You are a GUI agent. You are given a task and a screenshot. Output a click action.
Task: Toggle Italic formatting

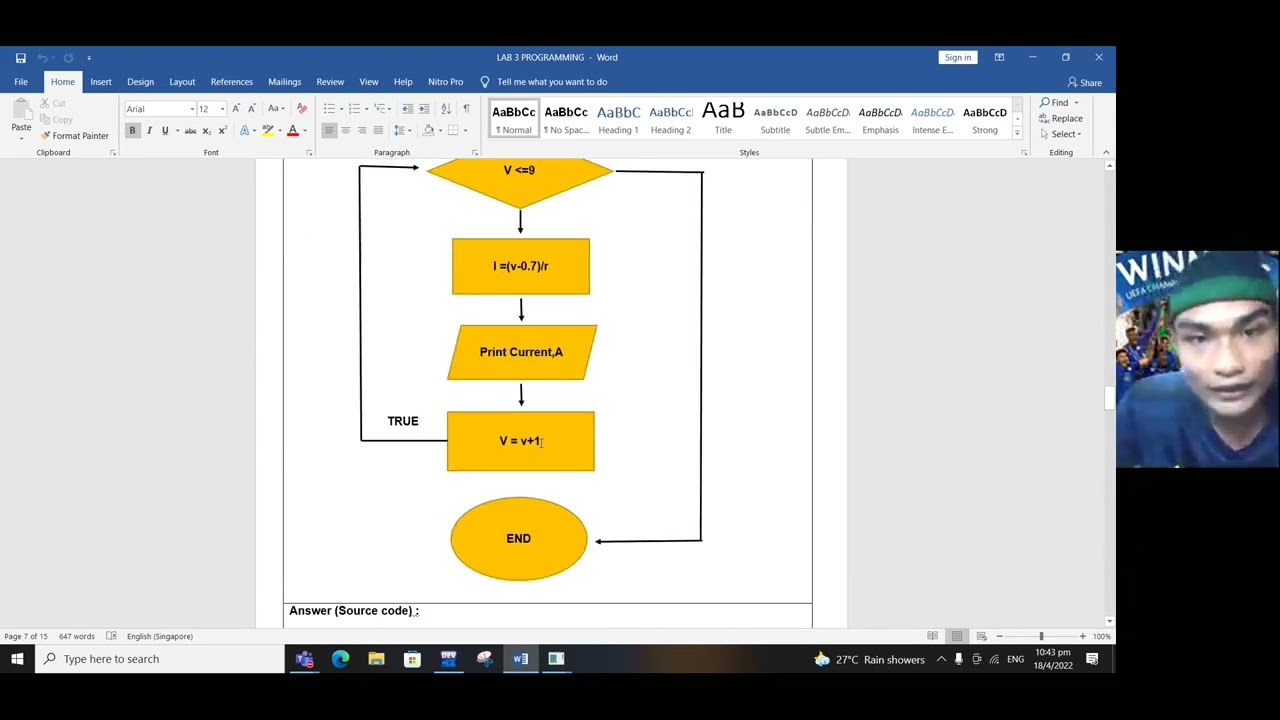pyautogui.click(x=149, y=131)
